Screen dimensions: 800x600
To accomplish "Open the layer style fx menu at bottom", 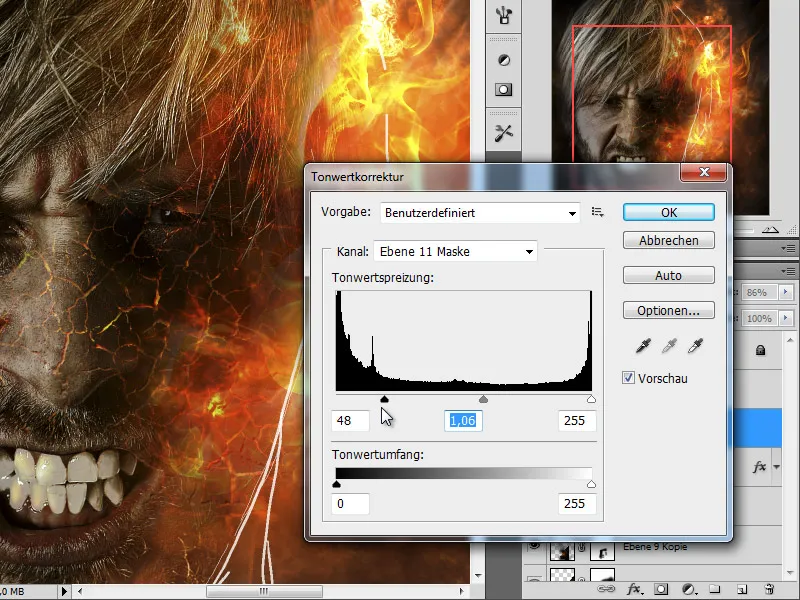I will [634, 589].
